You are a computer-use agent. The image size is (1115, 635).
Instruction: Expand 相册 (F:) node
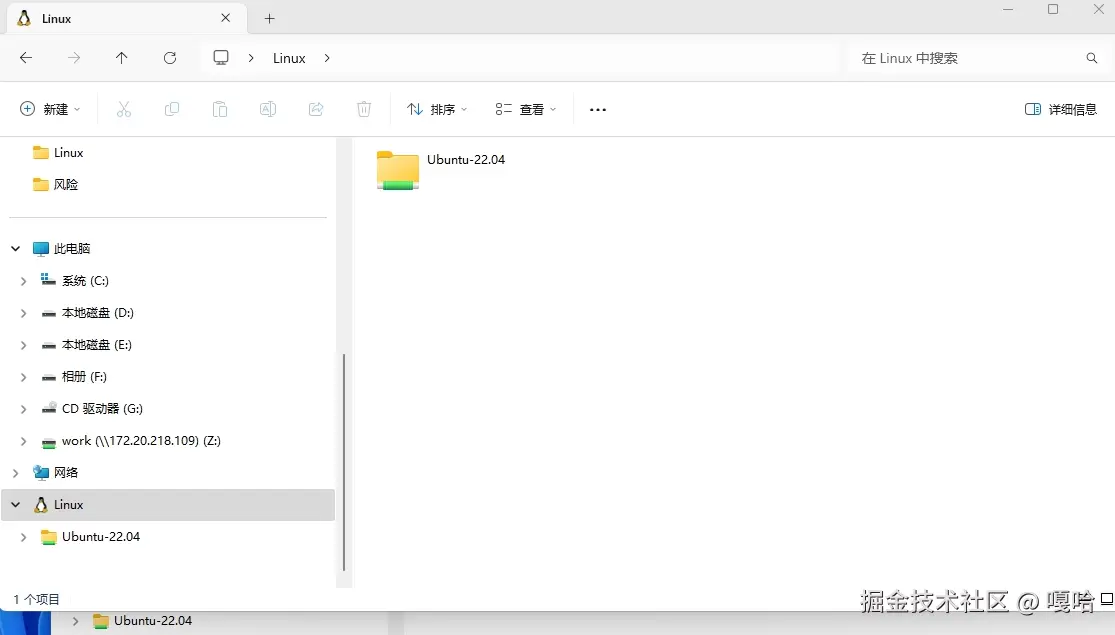pos(23,377)
